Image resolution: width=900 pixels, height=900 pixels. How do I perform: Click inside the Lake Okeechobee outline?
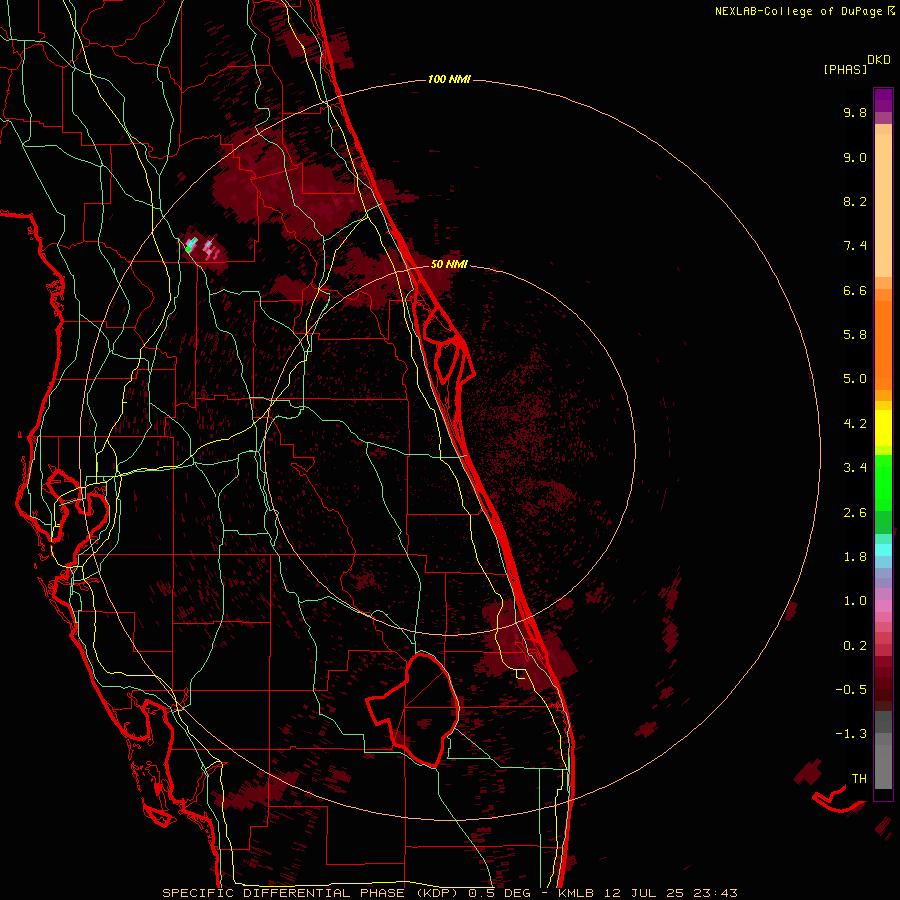pyautogui.click(x=422, y=709)
